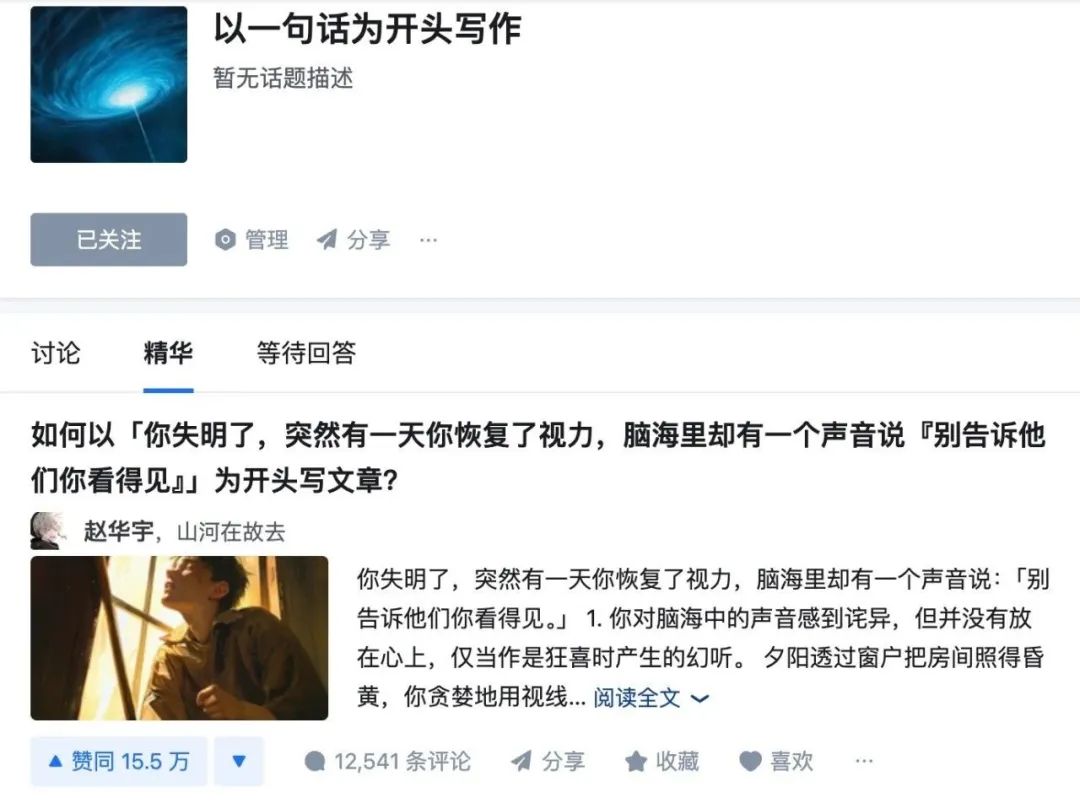This screenshot has height=809, width=1080.
Task: Click the galaxy topic avatar image
Action: [109, 85]
